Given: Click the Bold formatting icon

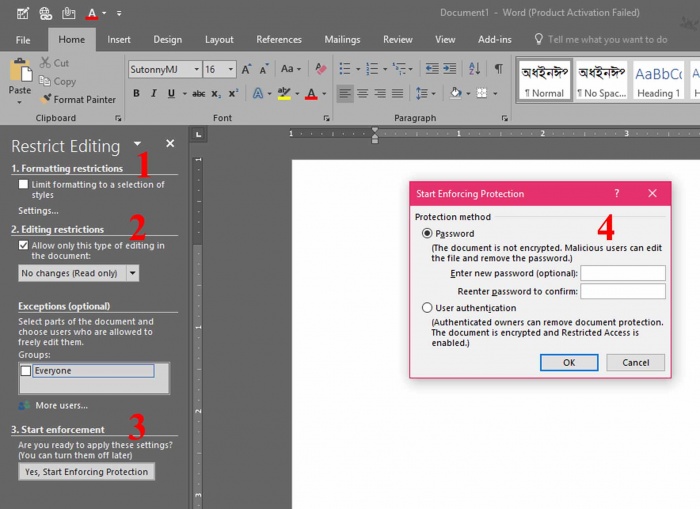Looking at the screenshot, I should pyautogui.click(x=137, y=94).
